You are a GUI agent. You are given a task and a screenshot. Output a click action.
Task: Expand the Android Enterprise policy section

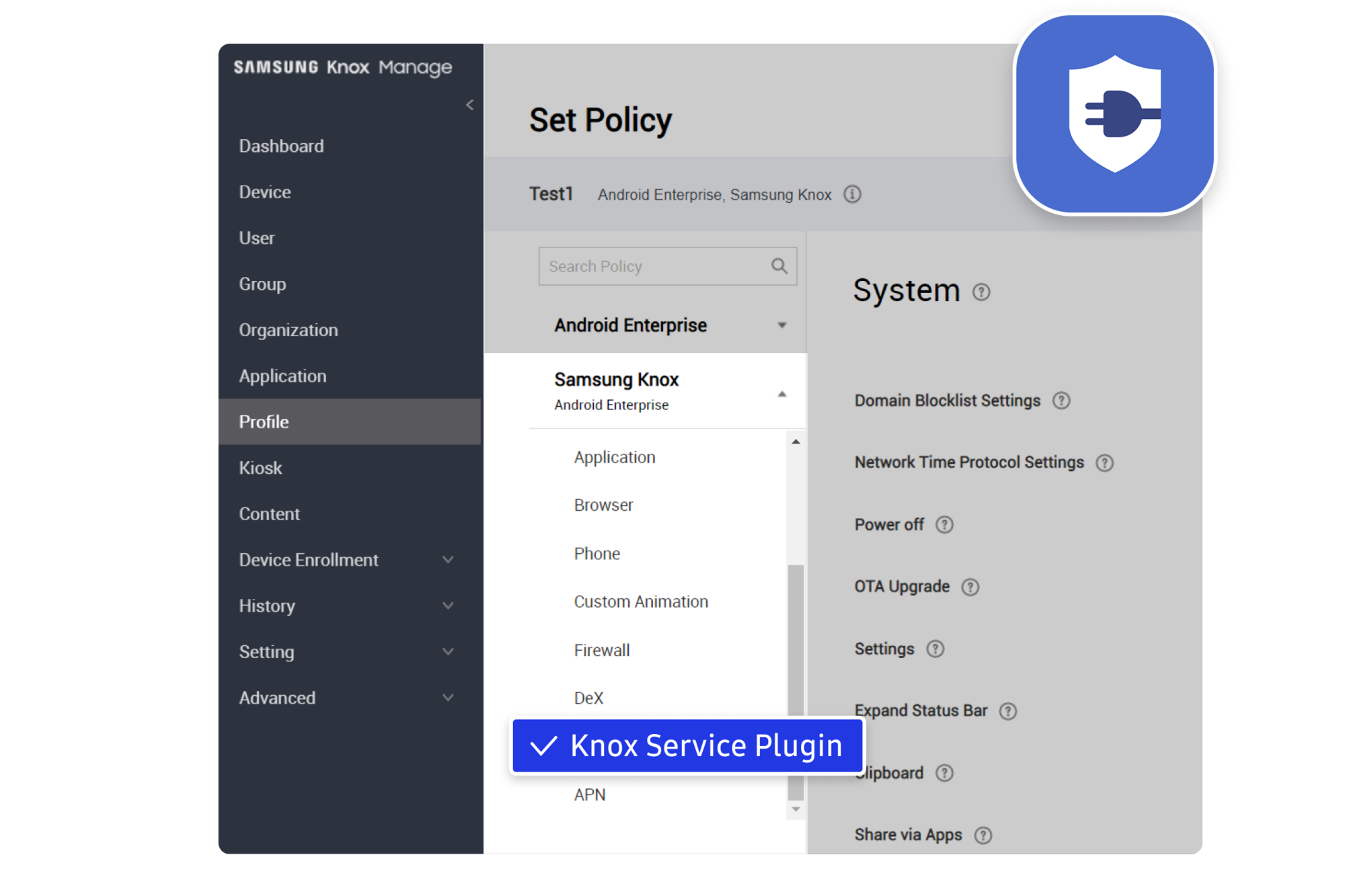pyautogui.click(x=781, y=325)
